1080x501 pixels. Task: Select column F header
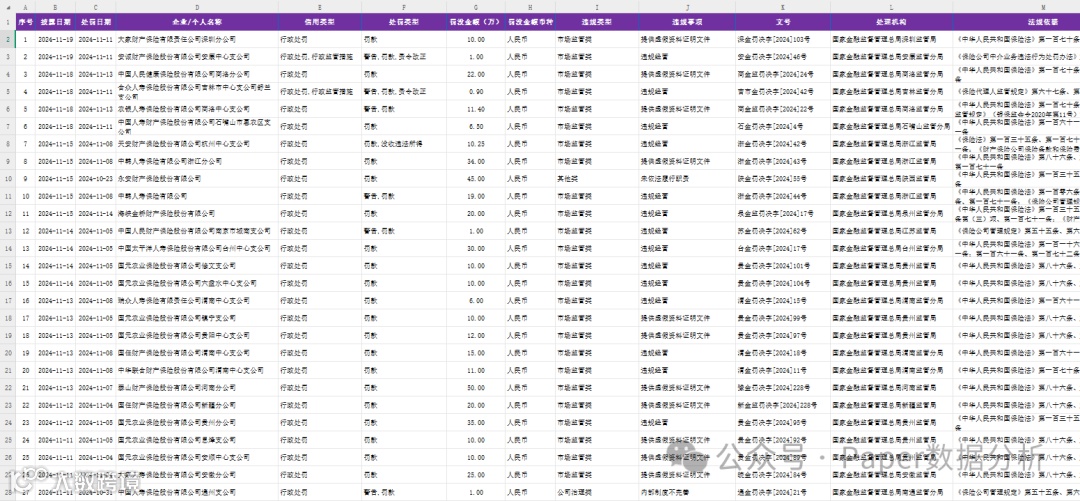point(404,7)
